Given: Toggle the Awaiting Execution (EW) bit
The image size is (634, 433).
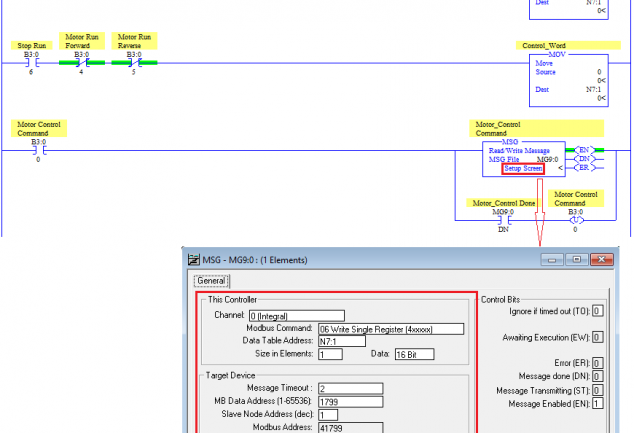Looking at the screenshot, I should pyautogui.click(x=597, y=337).
